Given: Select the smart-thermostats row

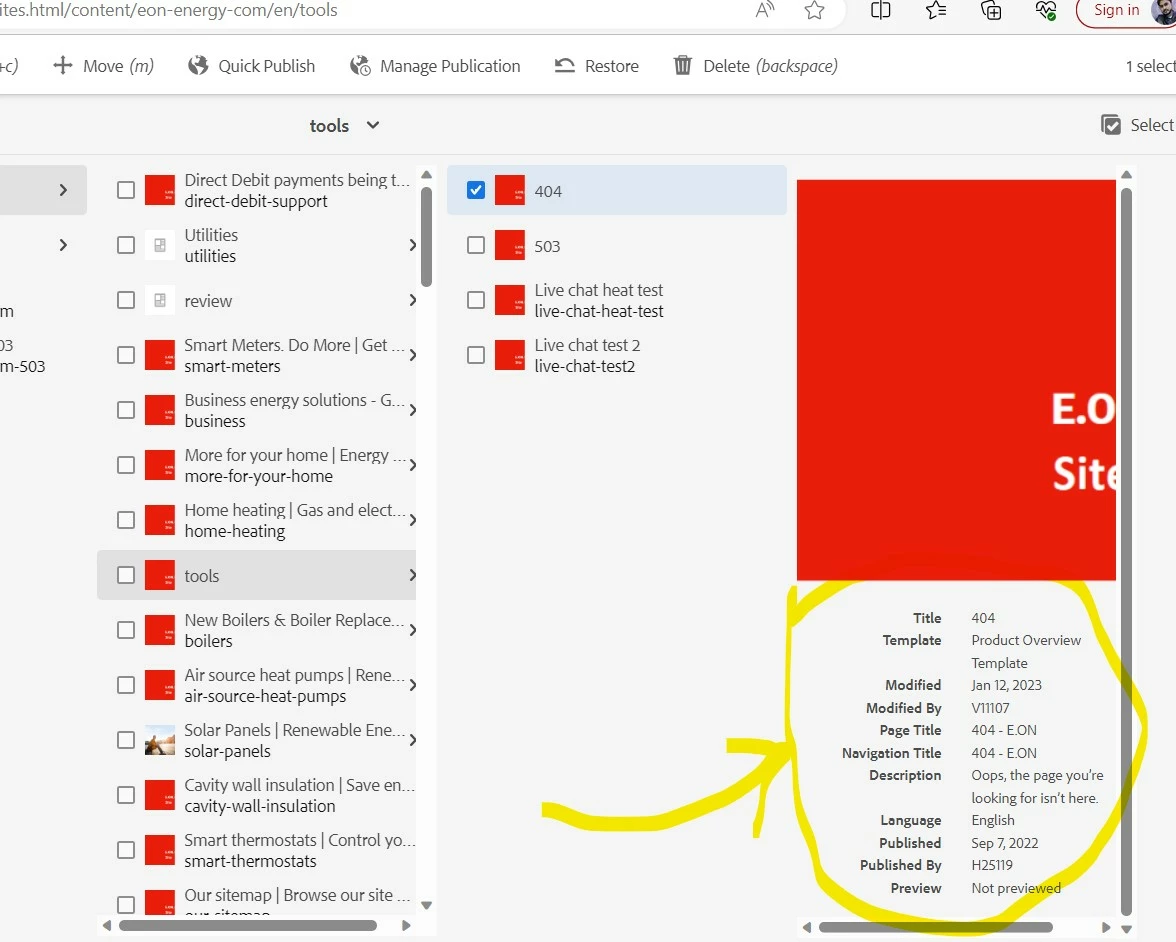Looking at the screenshot, I should tap(256, 850).
